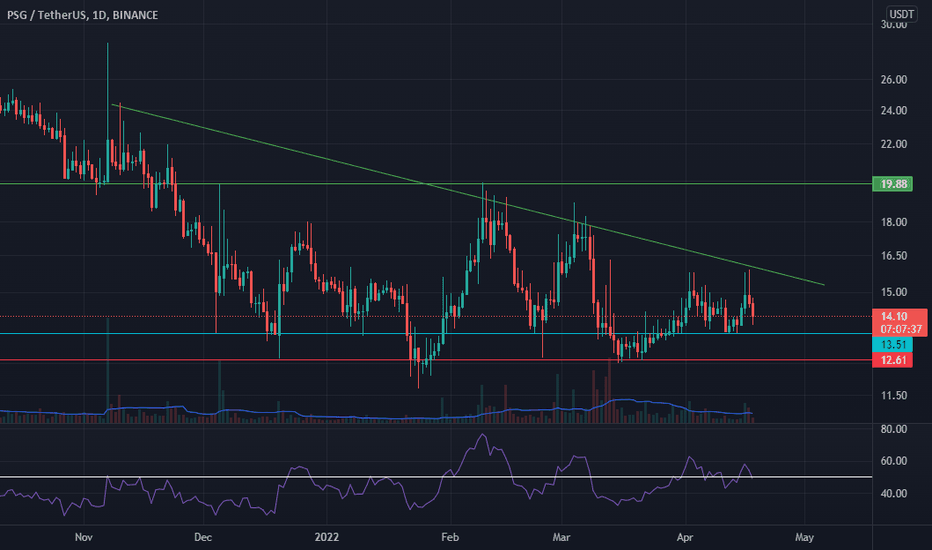Click the Dec date label
This screenshot has height=550, width=932.
(203, 537)
